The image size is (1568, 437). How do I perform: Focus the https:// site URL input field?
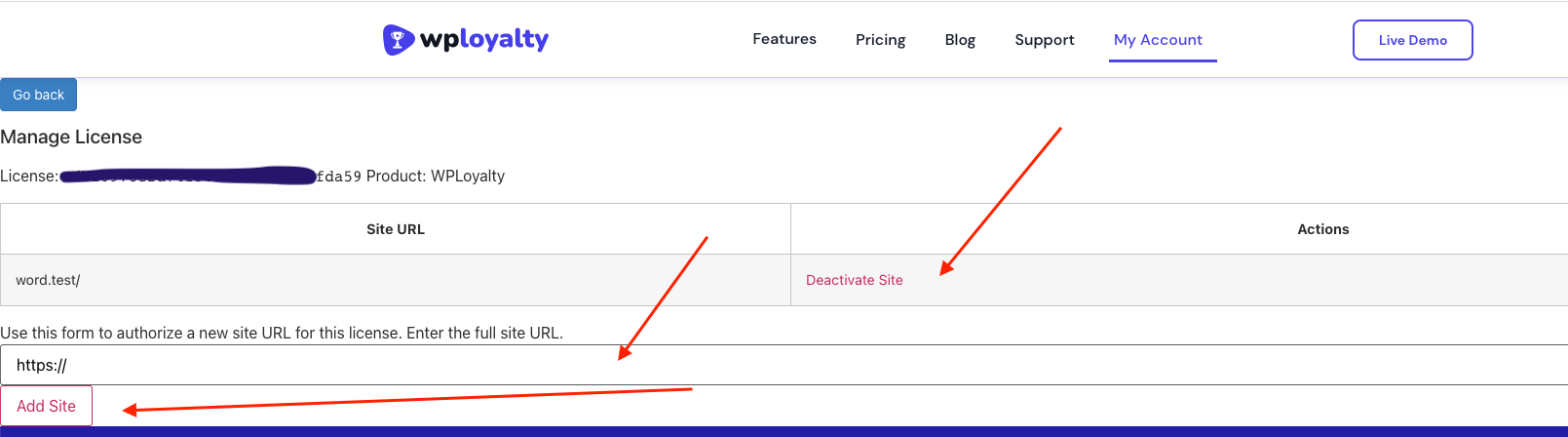pos(780,365)
